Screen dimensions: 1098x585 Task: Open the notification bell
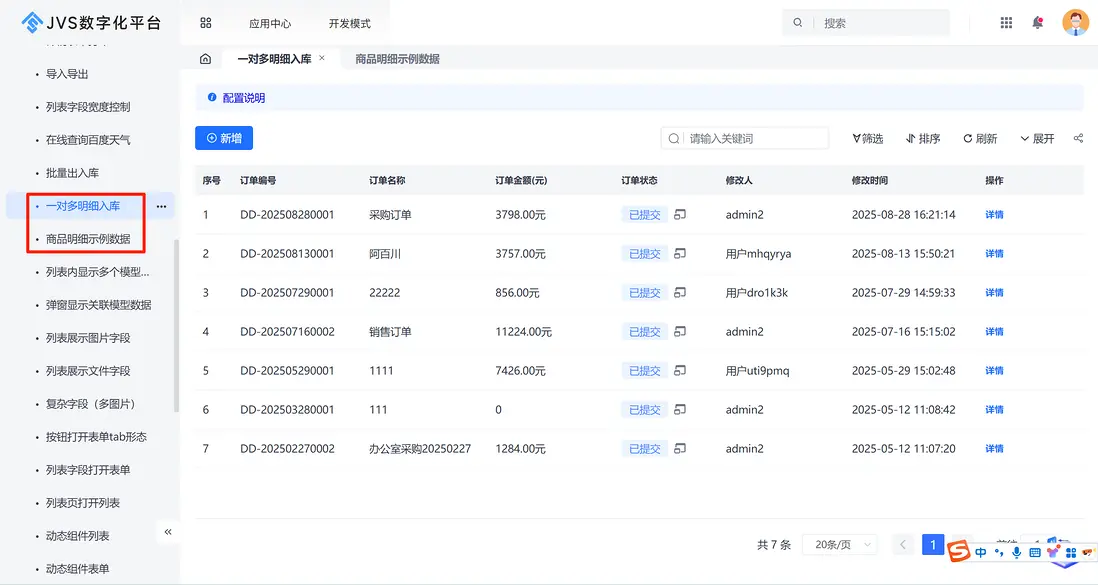(1038, 23)
